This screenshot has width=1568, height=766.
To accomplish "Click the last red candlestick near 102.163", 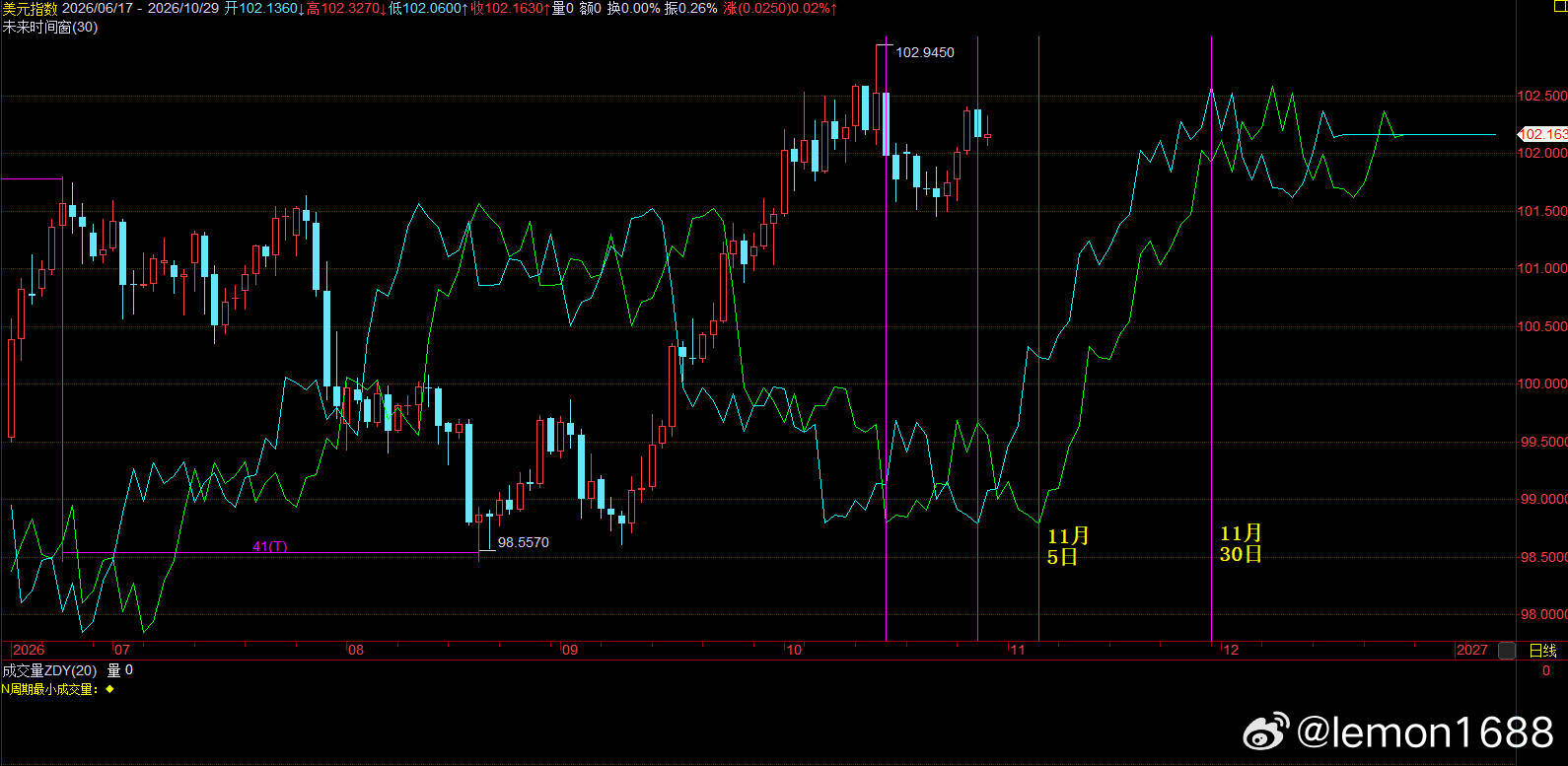I will [x=987, y=135].
